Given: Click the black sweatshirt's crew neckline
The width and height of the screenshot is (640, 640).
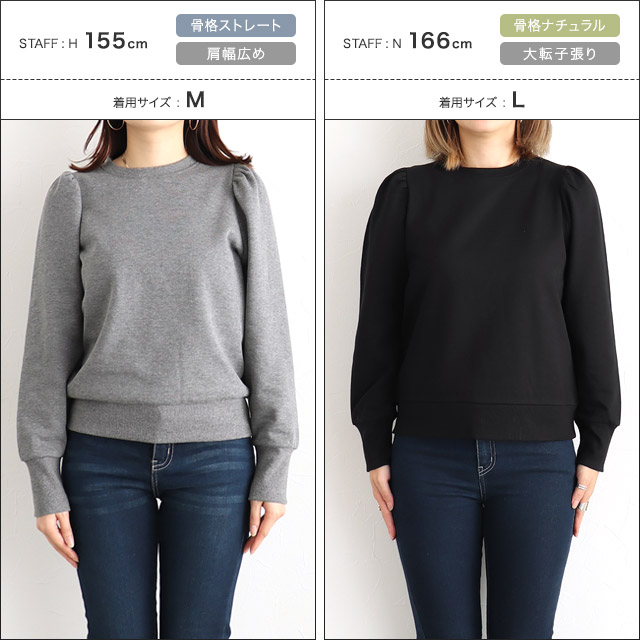Looking at the screenshot, I should pos(482,165).
